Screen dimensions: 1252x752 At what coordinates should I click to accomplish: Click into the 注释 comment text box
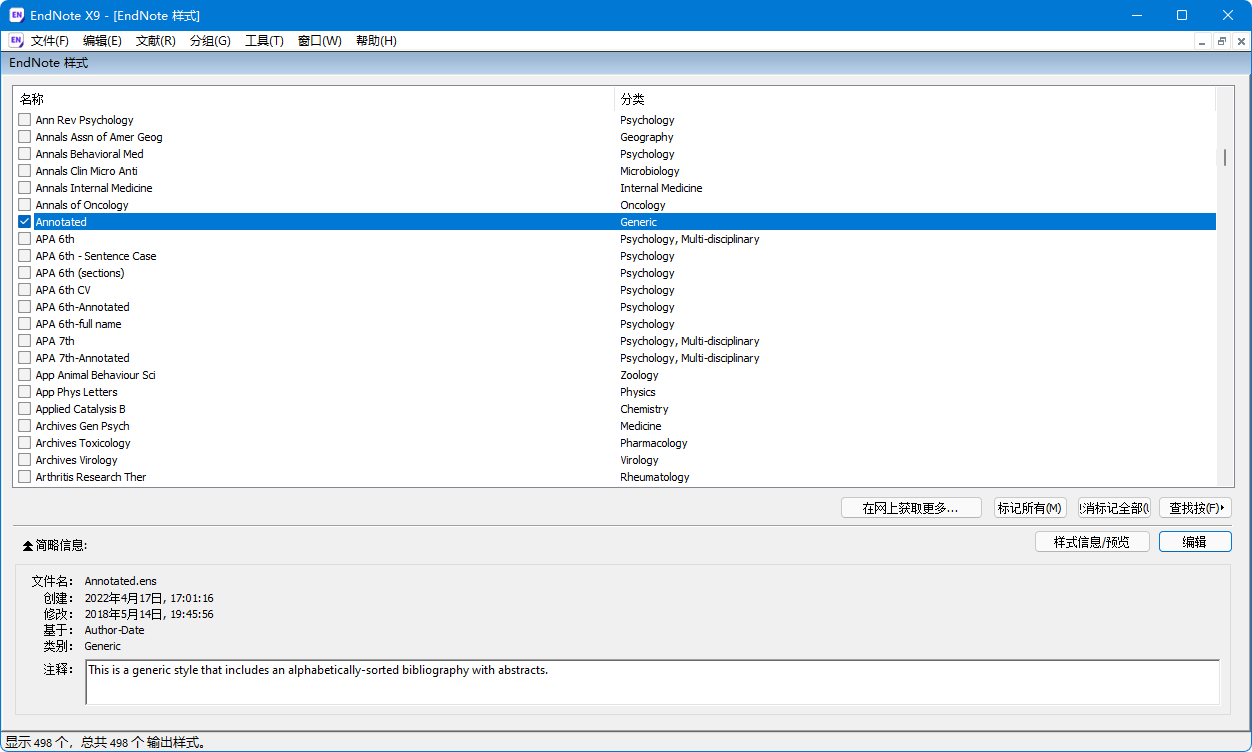[652, 682]
